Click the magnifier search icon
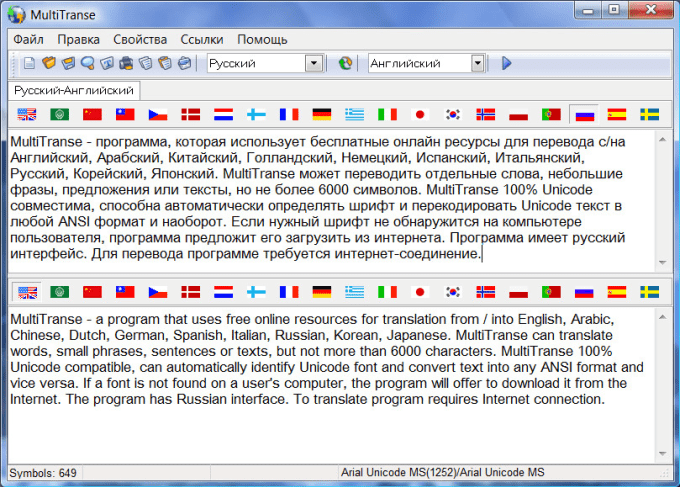Viewport: 680px width, 487px height. pyautogui.click(x=88, y=63)
